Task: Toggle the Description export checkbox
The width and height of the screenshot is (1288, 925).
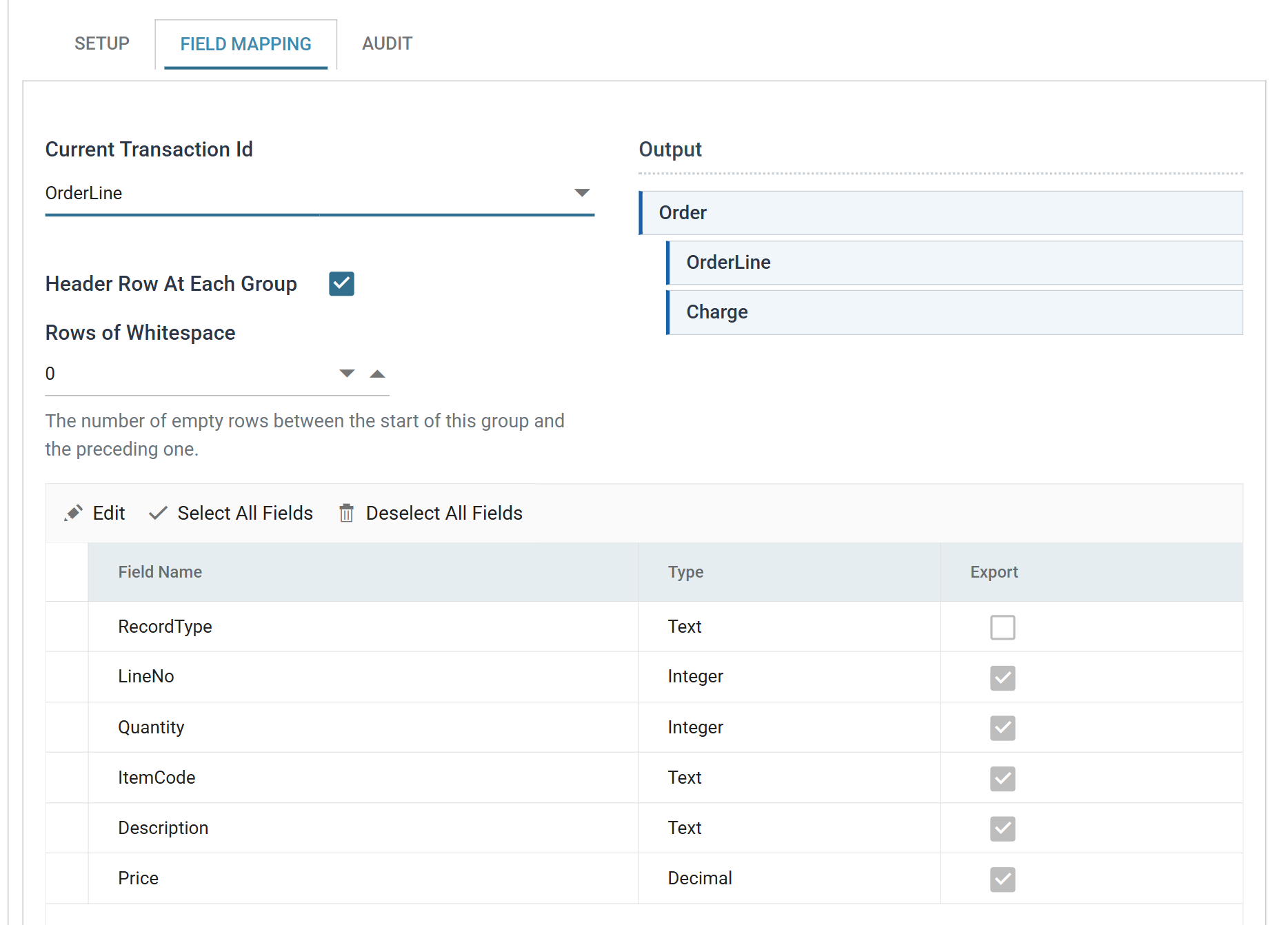Action: (1003, 829)
